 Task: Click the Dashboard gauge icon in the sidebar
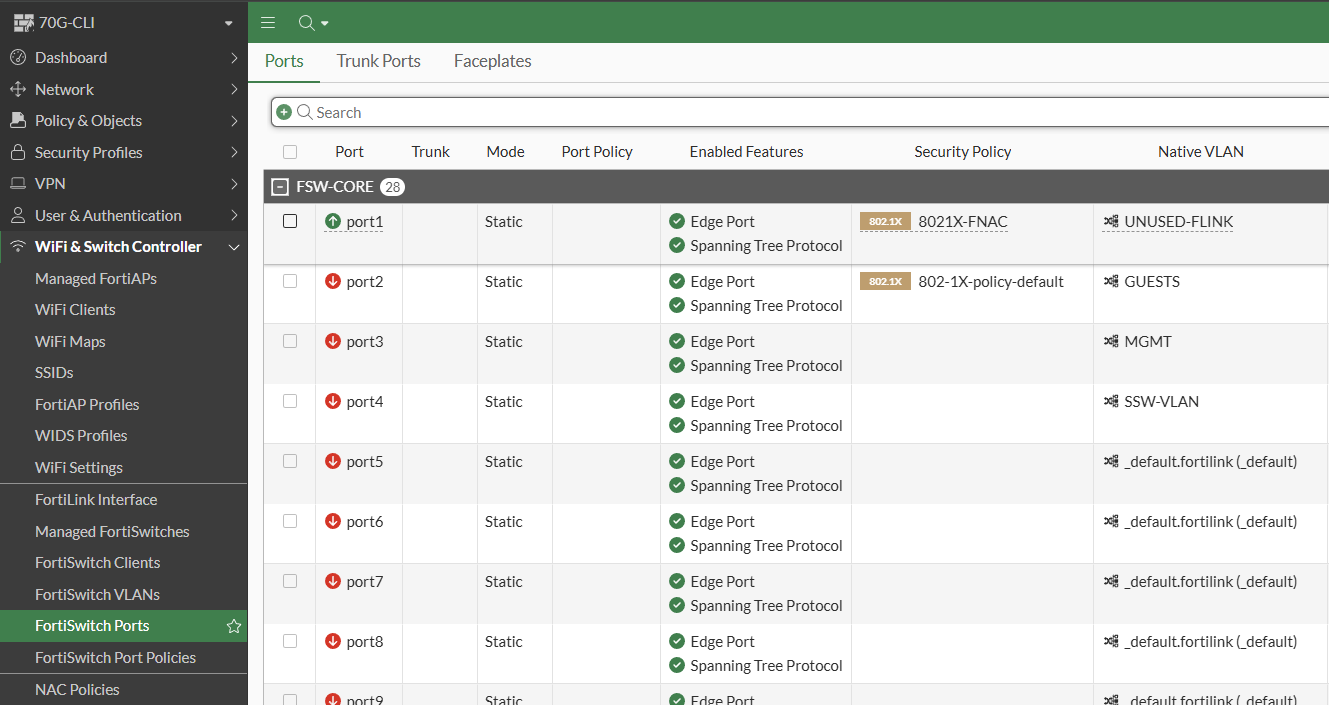coord(17,58)
